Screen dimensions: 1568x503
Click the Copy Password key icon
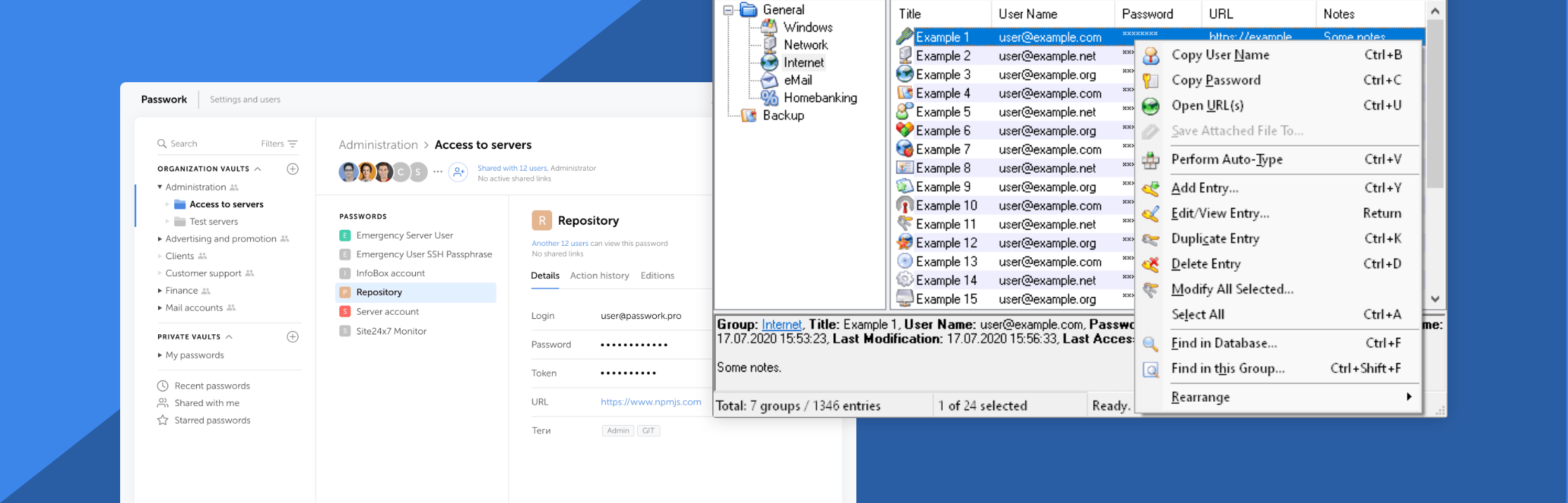(1151, 81)
